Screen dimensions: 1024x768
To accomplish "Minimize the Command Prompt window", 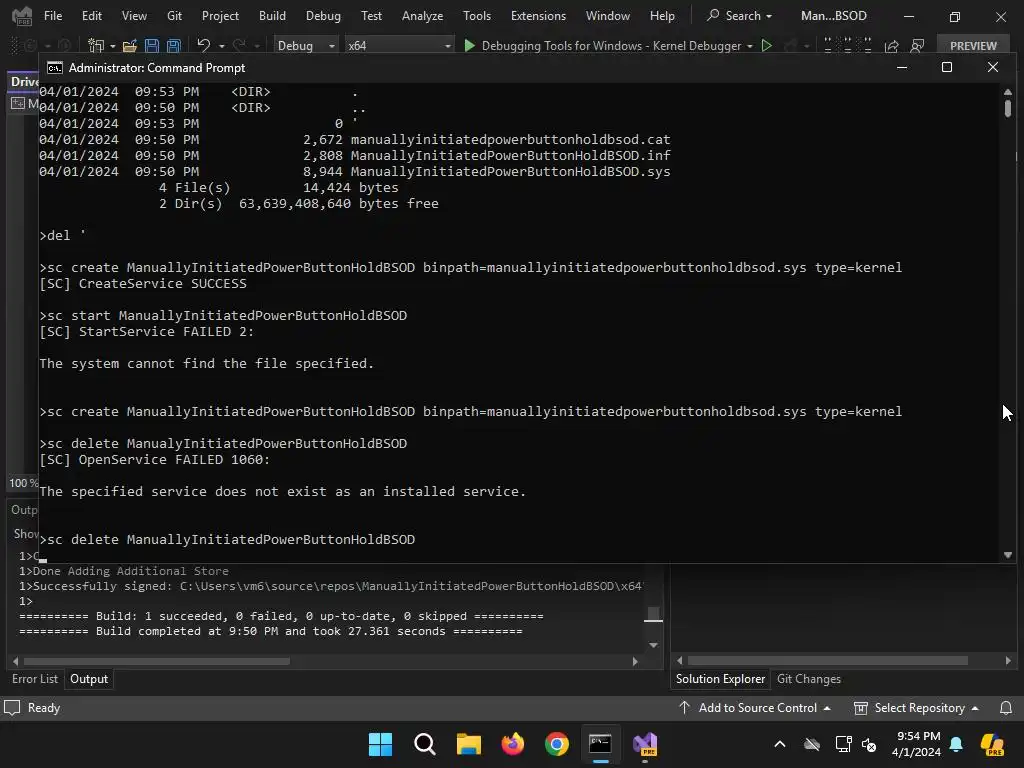I will (902, 67).
